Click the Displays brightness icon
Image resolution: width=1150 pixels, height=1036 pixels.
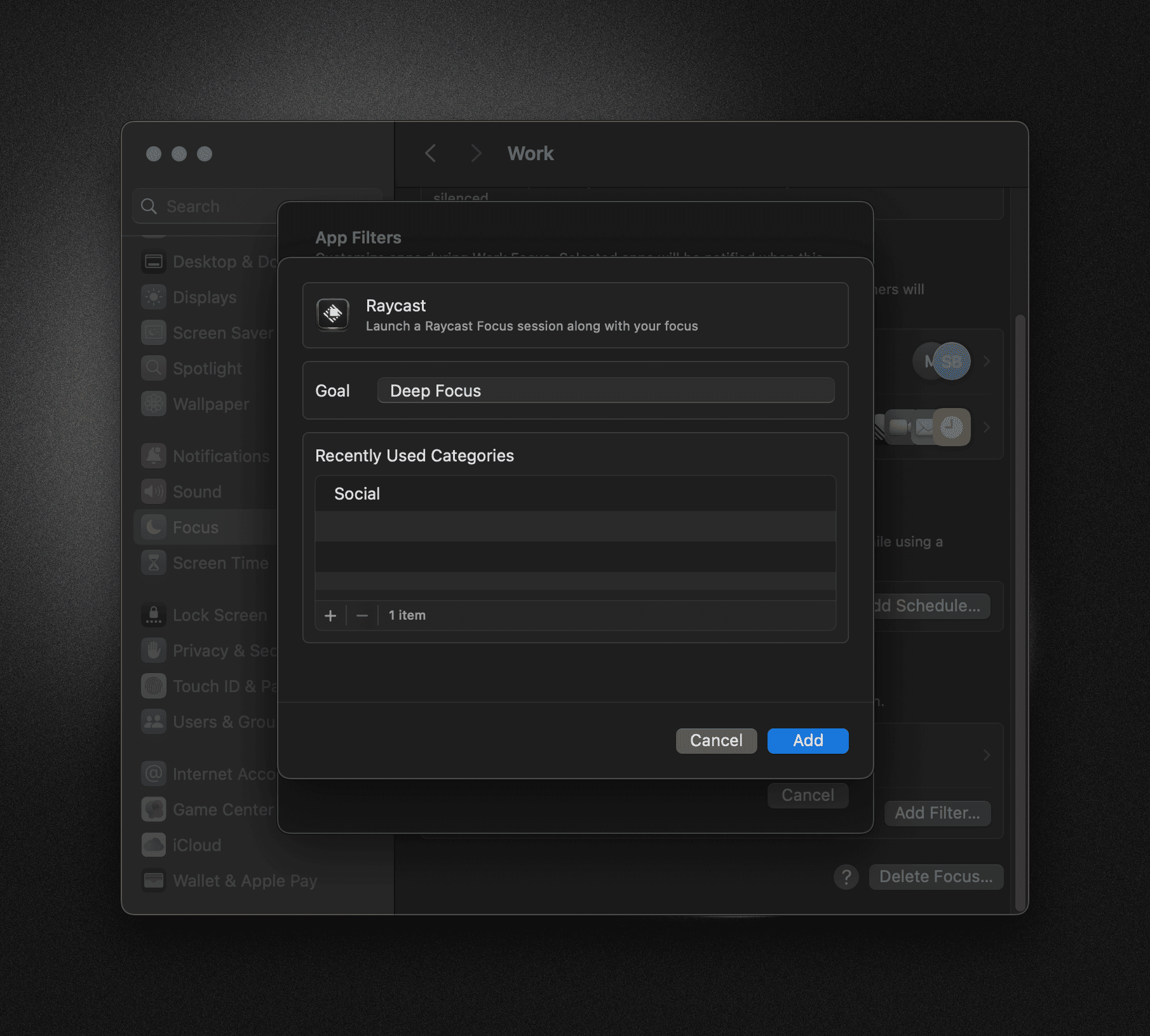point(153,297)
